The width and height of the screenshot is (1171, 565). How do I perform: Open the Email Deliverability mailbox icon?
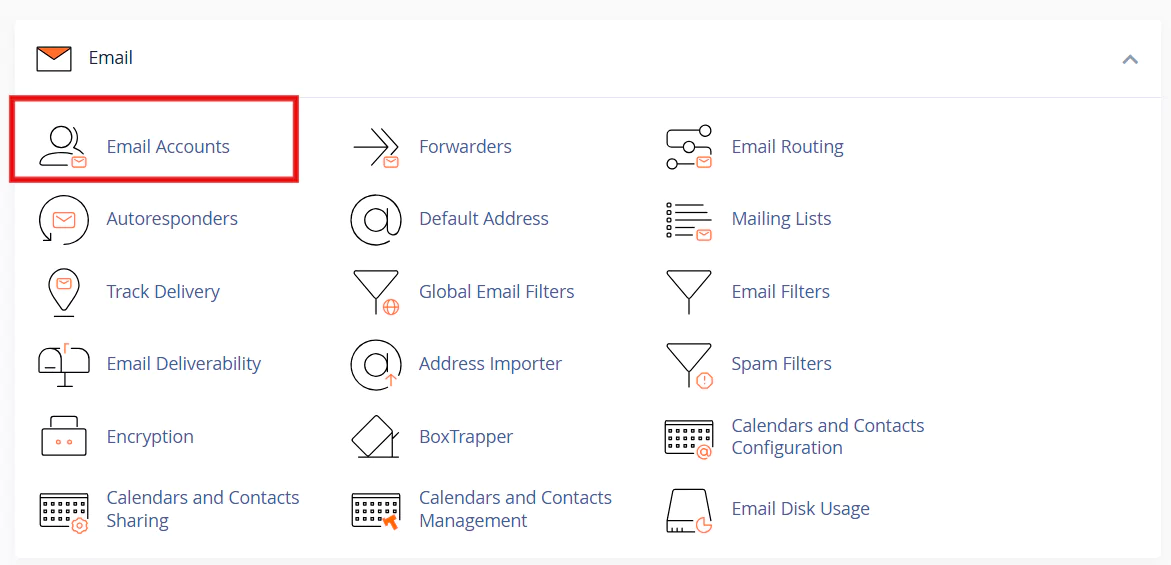tap(63, 364)
